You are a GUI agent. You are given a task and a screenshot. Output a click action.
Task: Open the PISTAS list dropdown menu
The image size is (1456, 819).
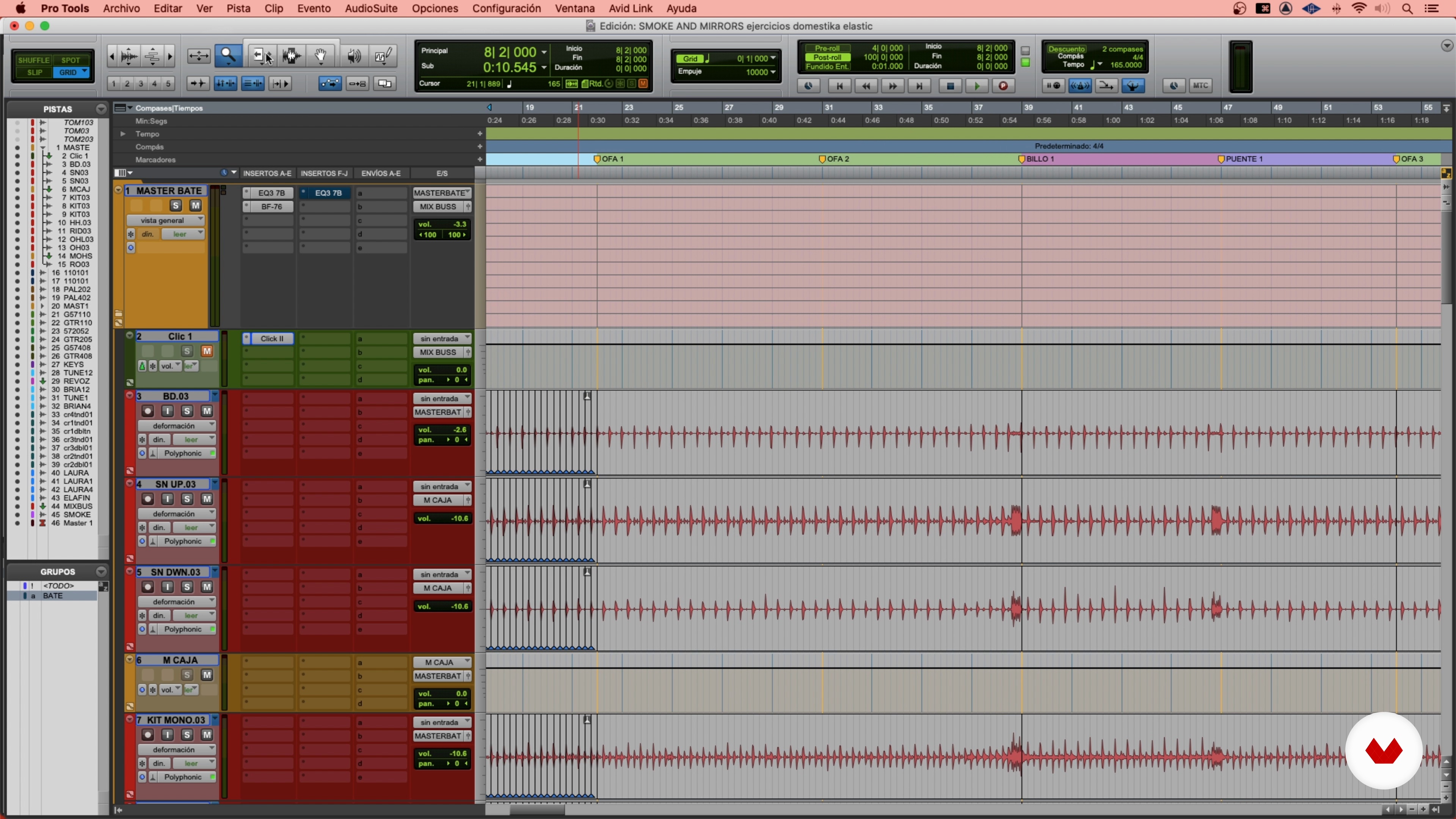pyautogui.click(x=101, y=109)
